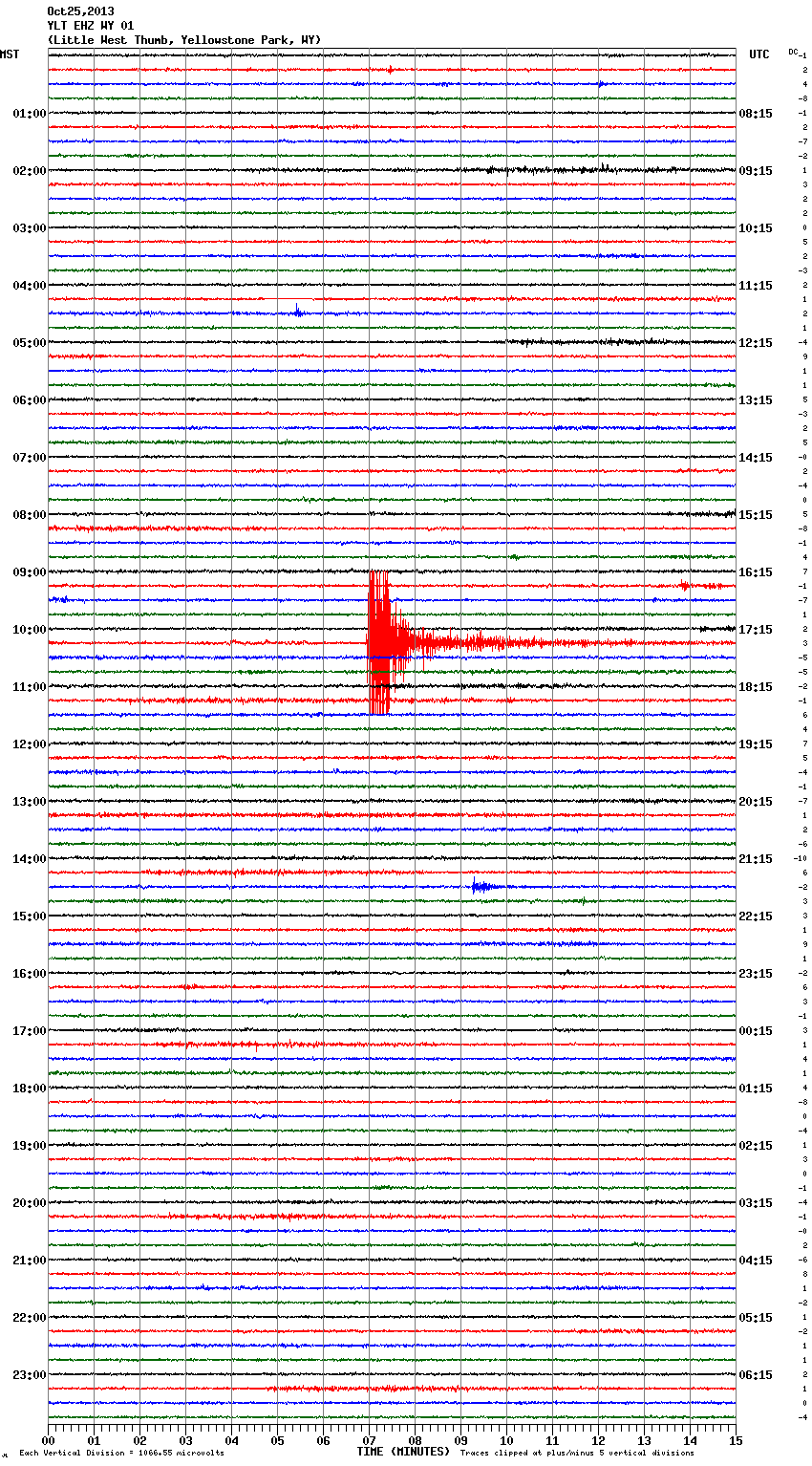Click the MST time label "11:00"
The height and width of the screenshot is (1466, 812).
click(29, 687)
